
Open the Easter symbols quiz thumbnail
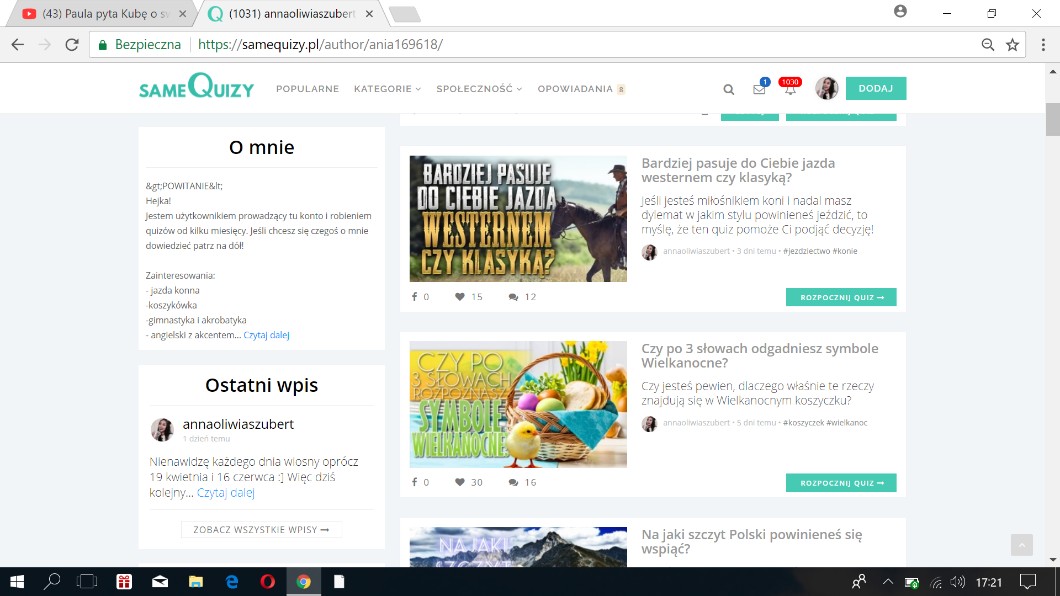(518, 405)
